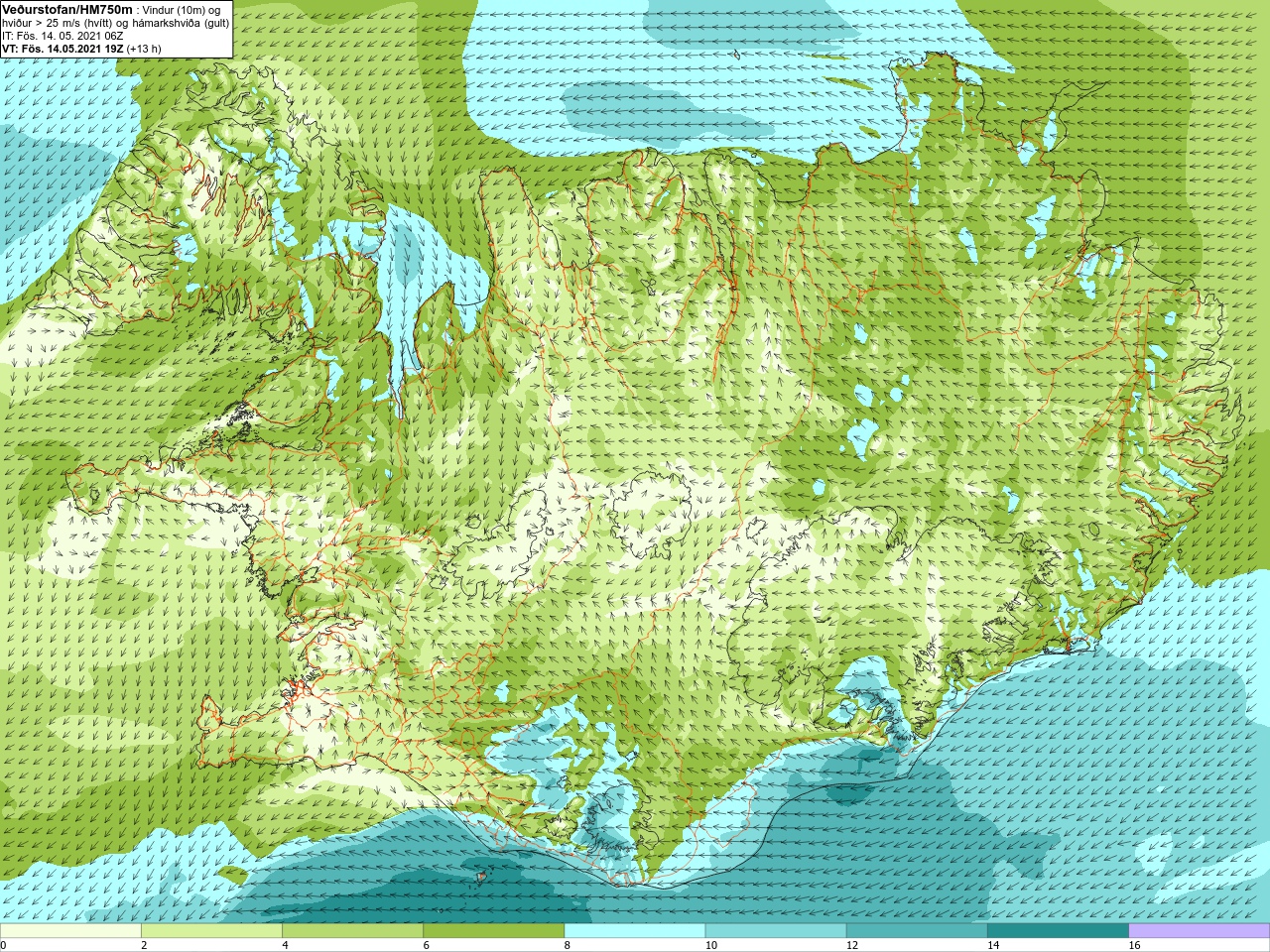Click the legend scale label '10'
Image resolution: width=1270 pixels, height=952 pixels.
711,945
